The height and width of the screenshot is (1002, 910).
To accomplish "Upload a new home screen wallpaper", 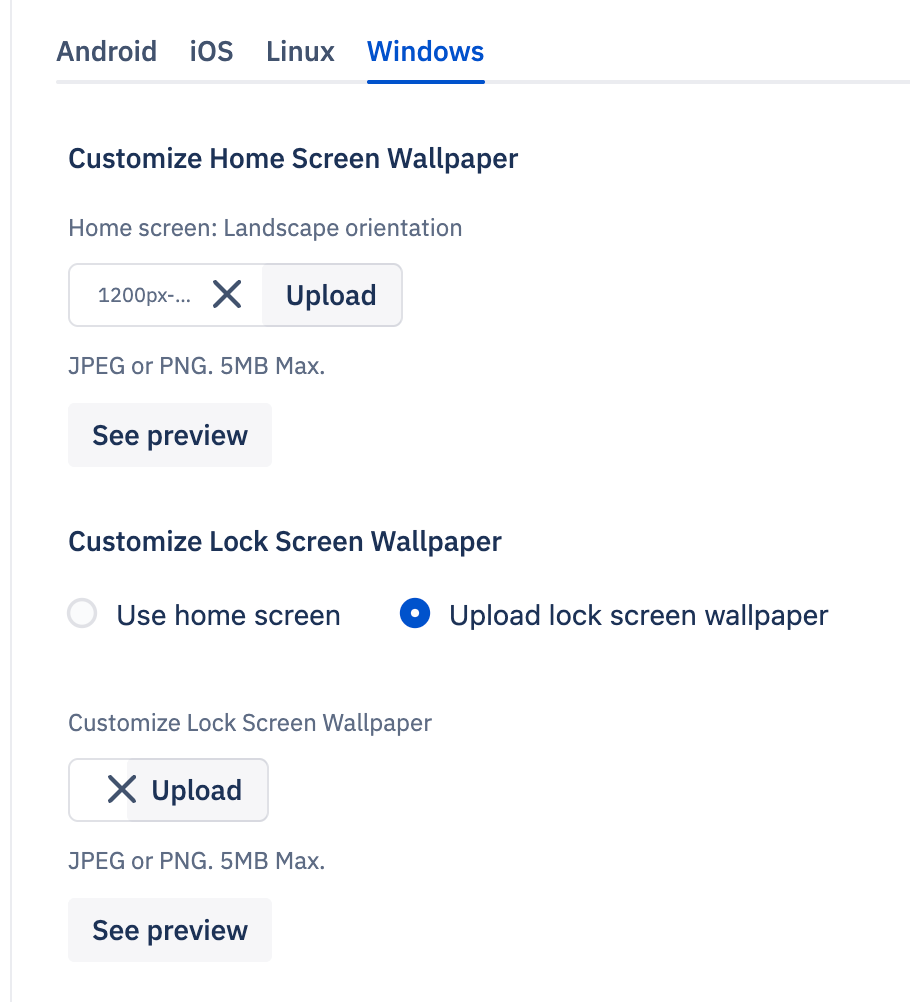I will [x=331, y=294].
